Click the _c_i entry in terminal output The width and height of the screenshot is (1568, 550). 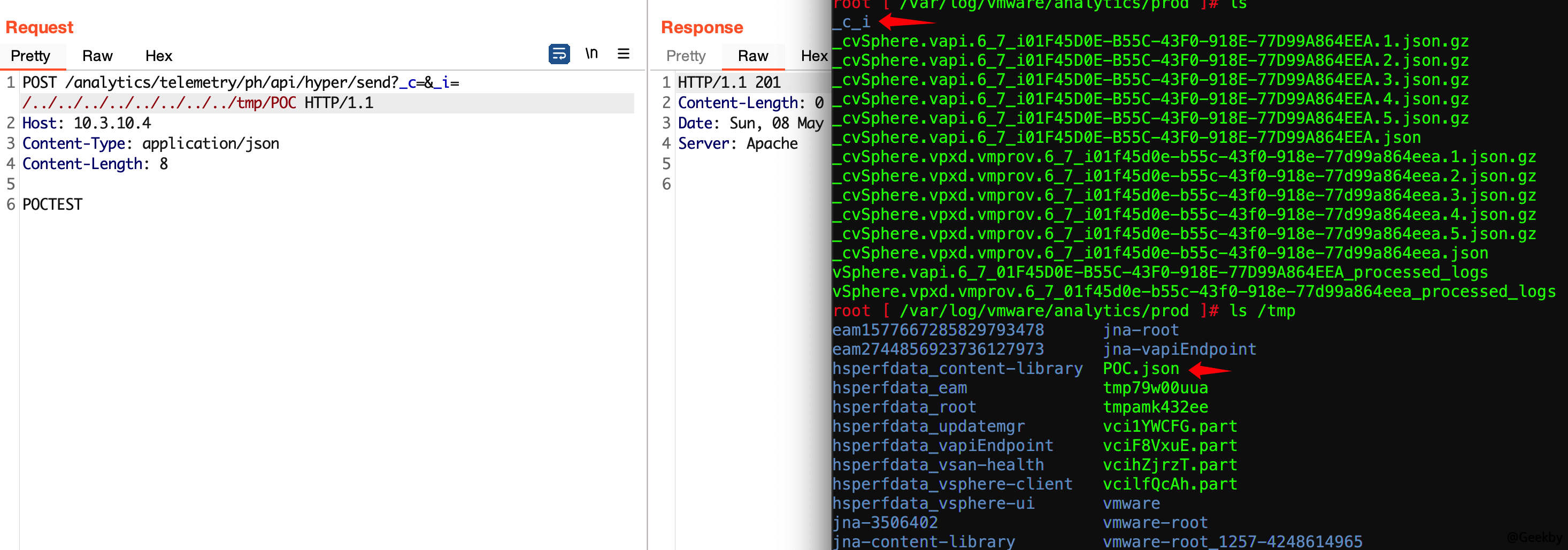point(851,22)
